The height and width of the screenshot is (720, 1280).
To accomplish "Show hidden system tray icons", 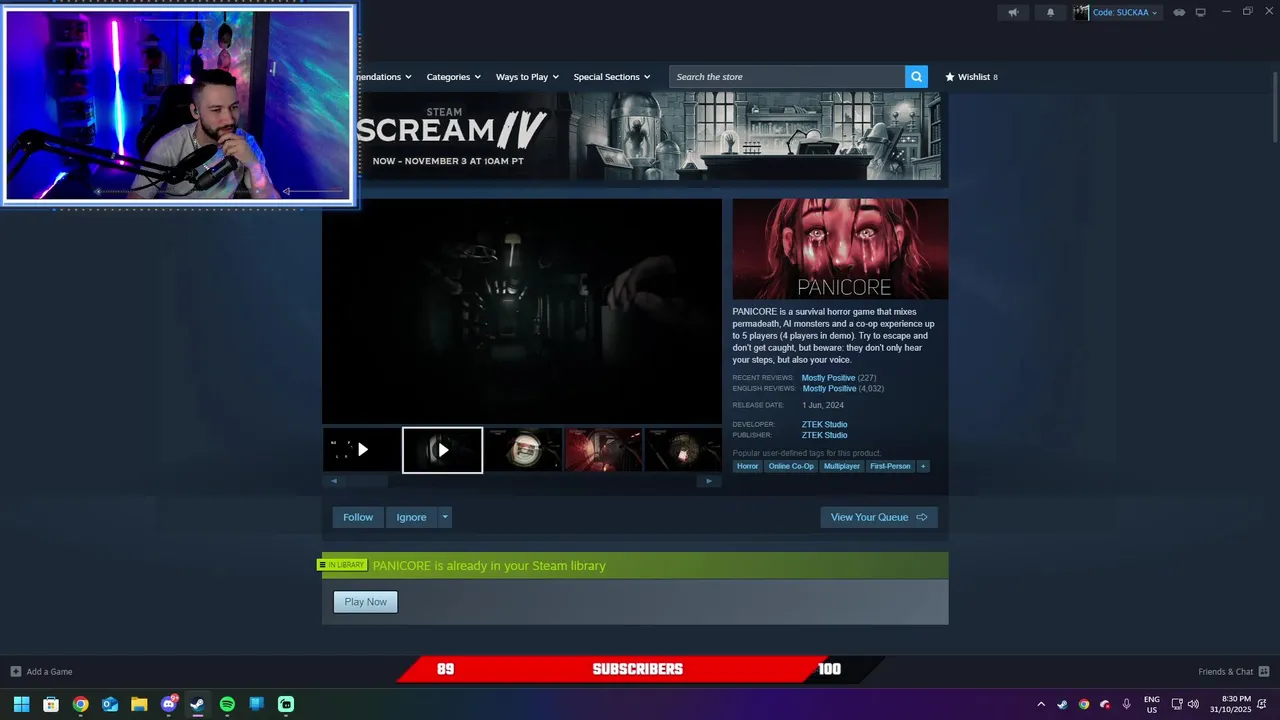I will [1041, 704].
